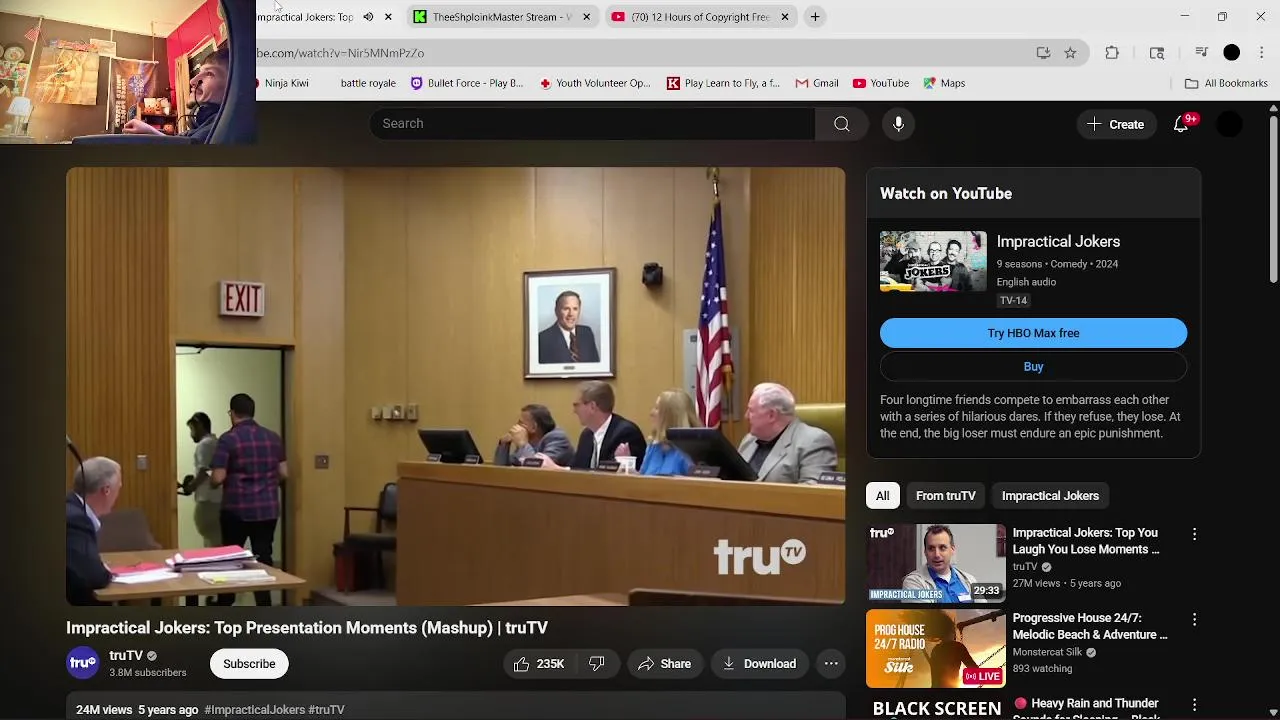Open Progressive House 24/7 live thumbnail

(x=936, y=649)
